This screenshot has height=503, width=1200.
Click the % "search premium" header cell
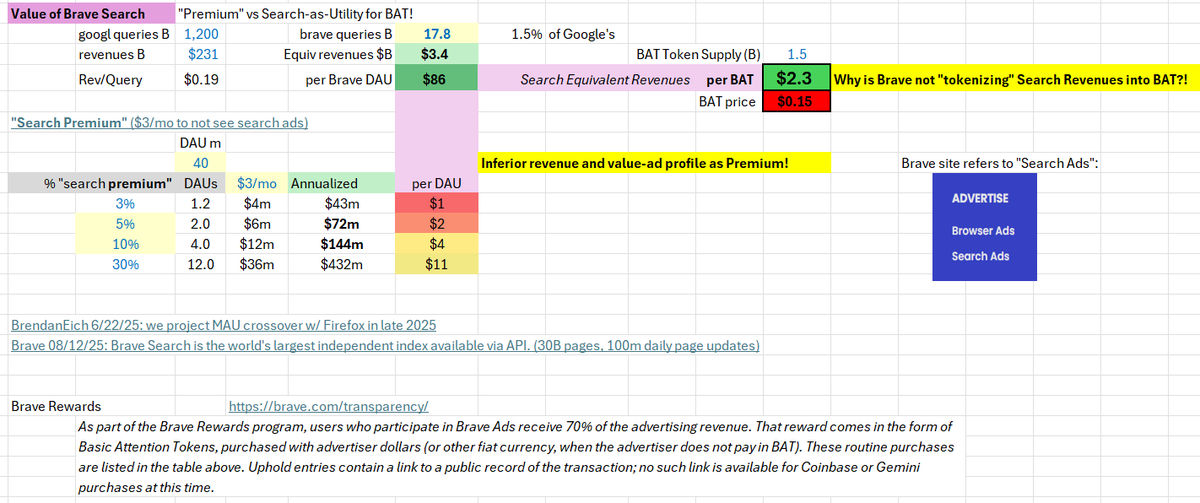pyautogui.click(x=90, y=183)
